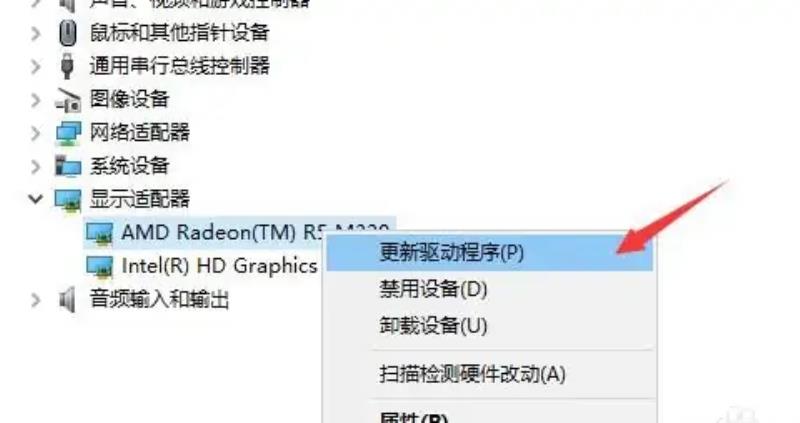The height and width of the screenshot is (423, 800).
Task: Select the Intel(R) HD Graphics tree item
Action: point(219,266)
